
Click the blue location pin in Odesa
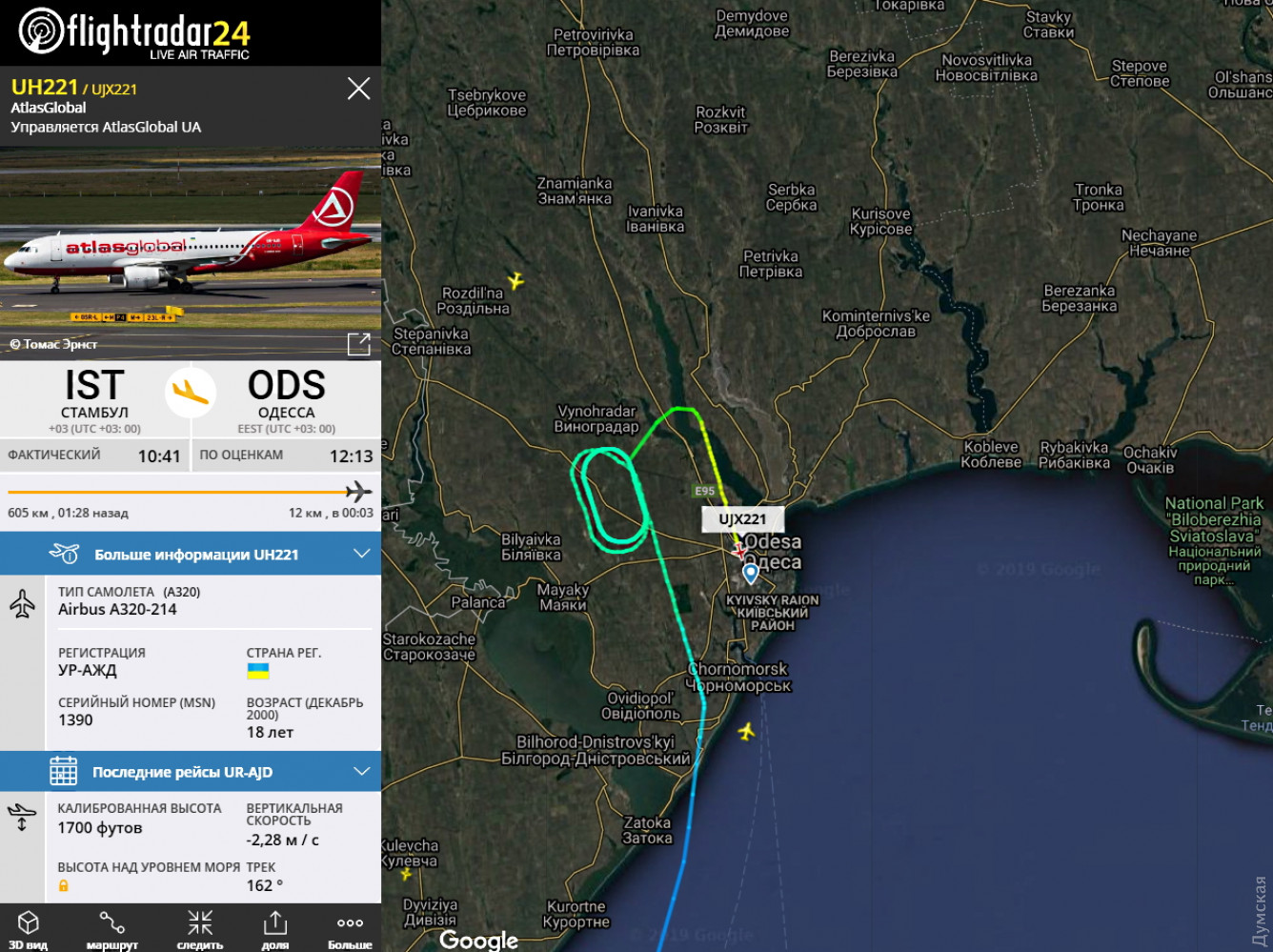(750, 573)
